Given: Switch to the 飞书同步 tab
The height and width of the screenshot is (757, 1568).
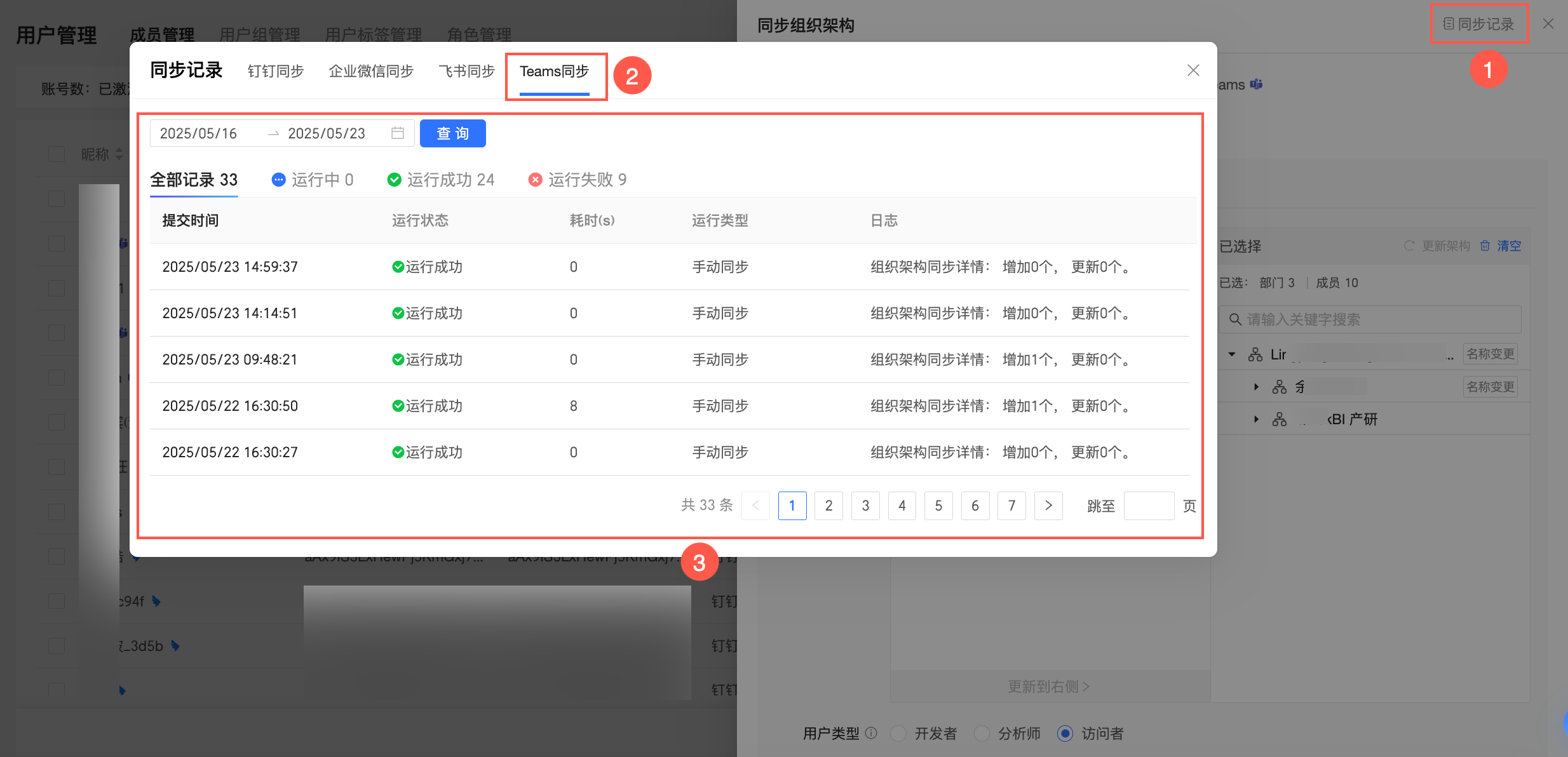Looking at the screenshot, I should pos(466,71).
